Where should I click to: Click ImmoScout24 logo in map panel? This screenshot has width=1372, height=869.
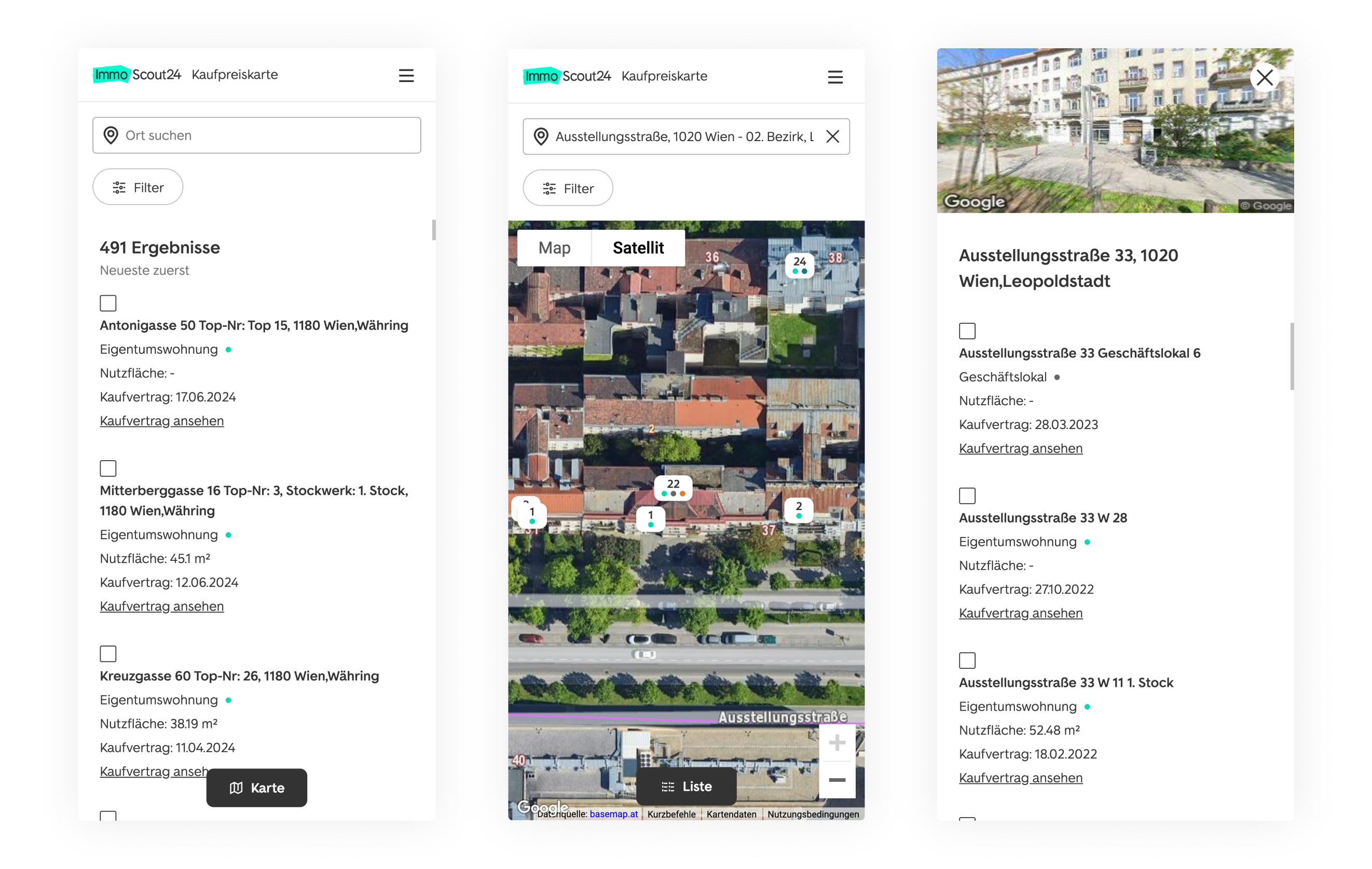(x=567, y=76)
